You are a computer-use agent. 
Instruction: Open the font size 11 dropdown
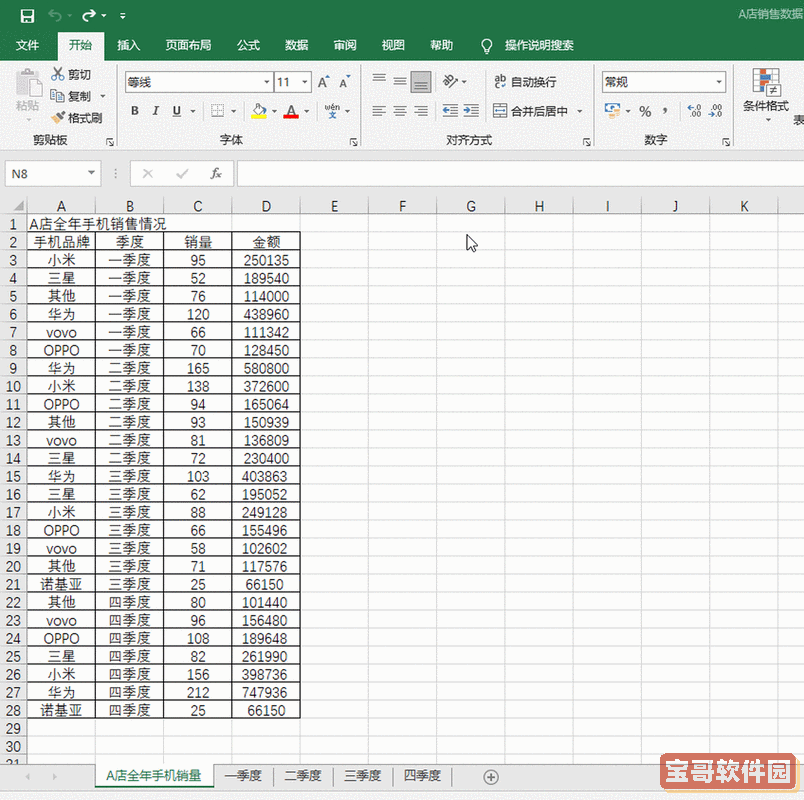[305, 82]
